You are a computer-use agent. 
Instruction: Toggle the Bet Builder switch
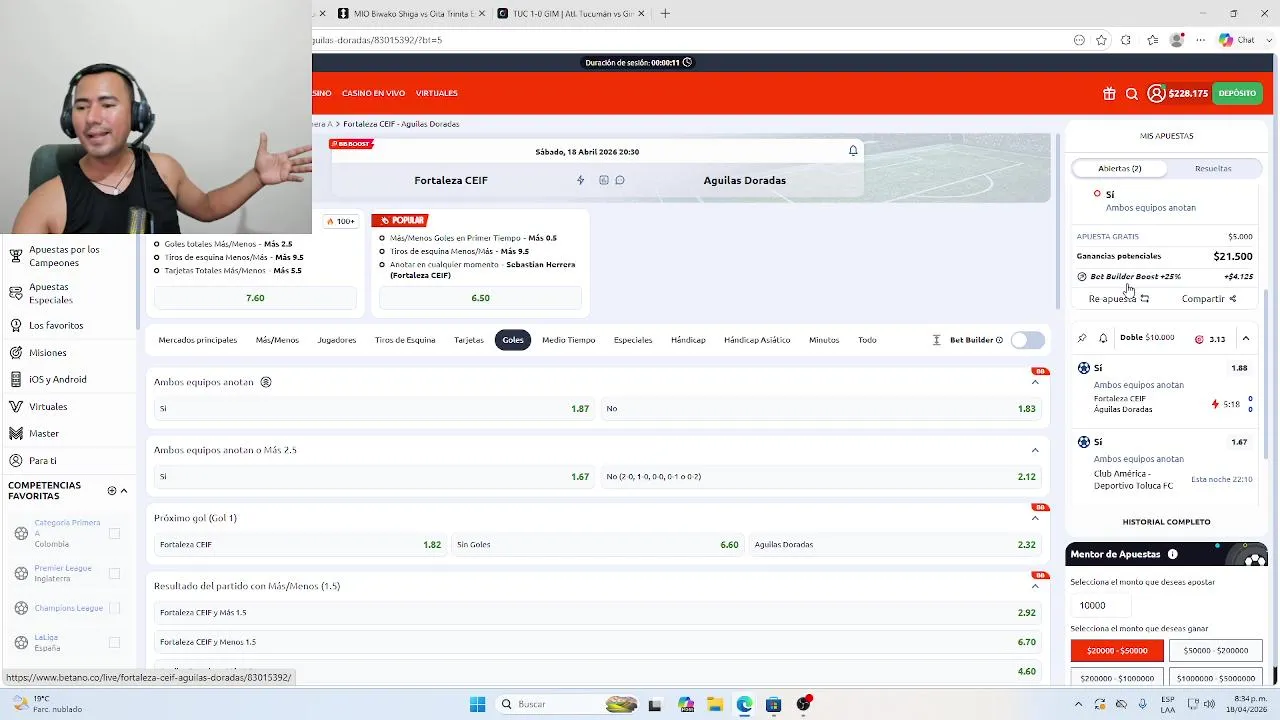pos(1027,340)
